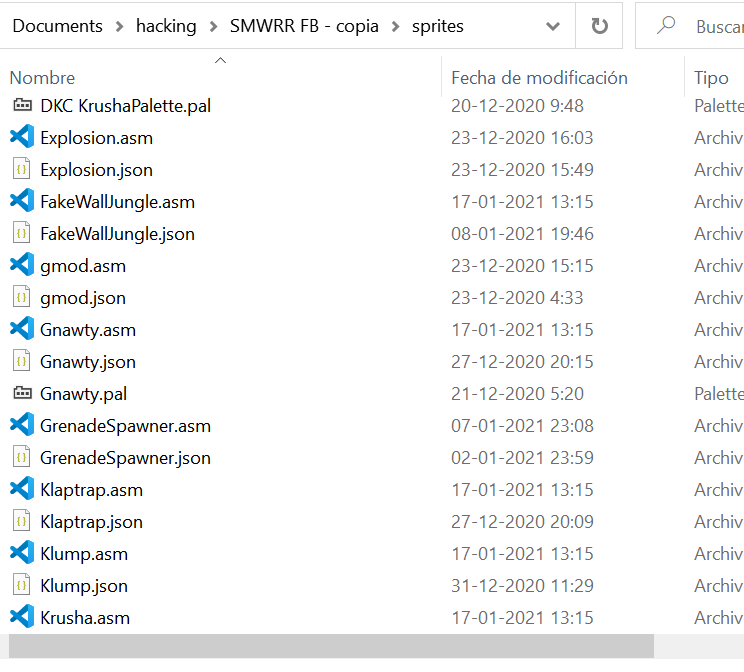Select file name Klaptrap.json
Screen dimensions: 744x672
(x=92, y=522)
